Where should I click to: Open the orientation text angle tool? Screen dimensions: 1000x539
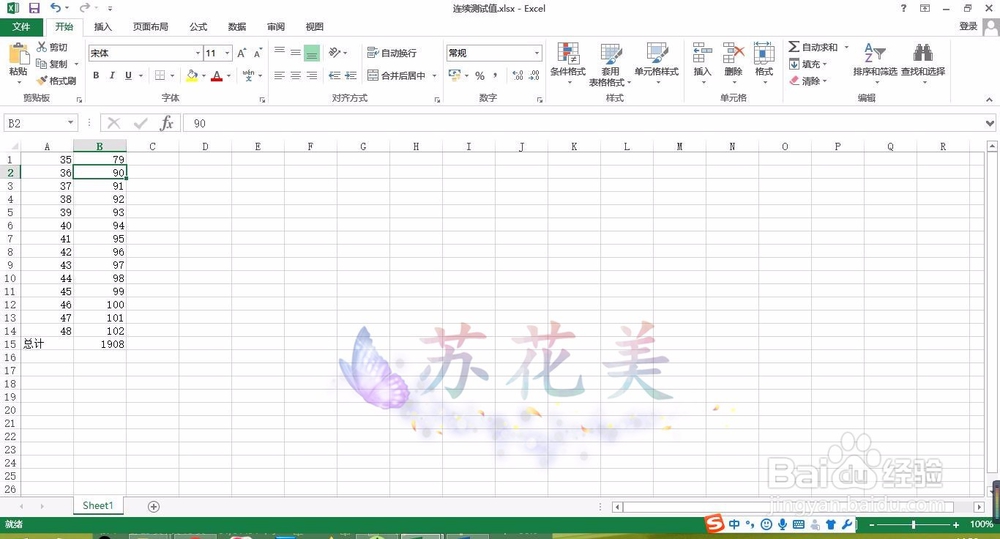(334, 52)
